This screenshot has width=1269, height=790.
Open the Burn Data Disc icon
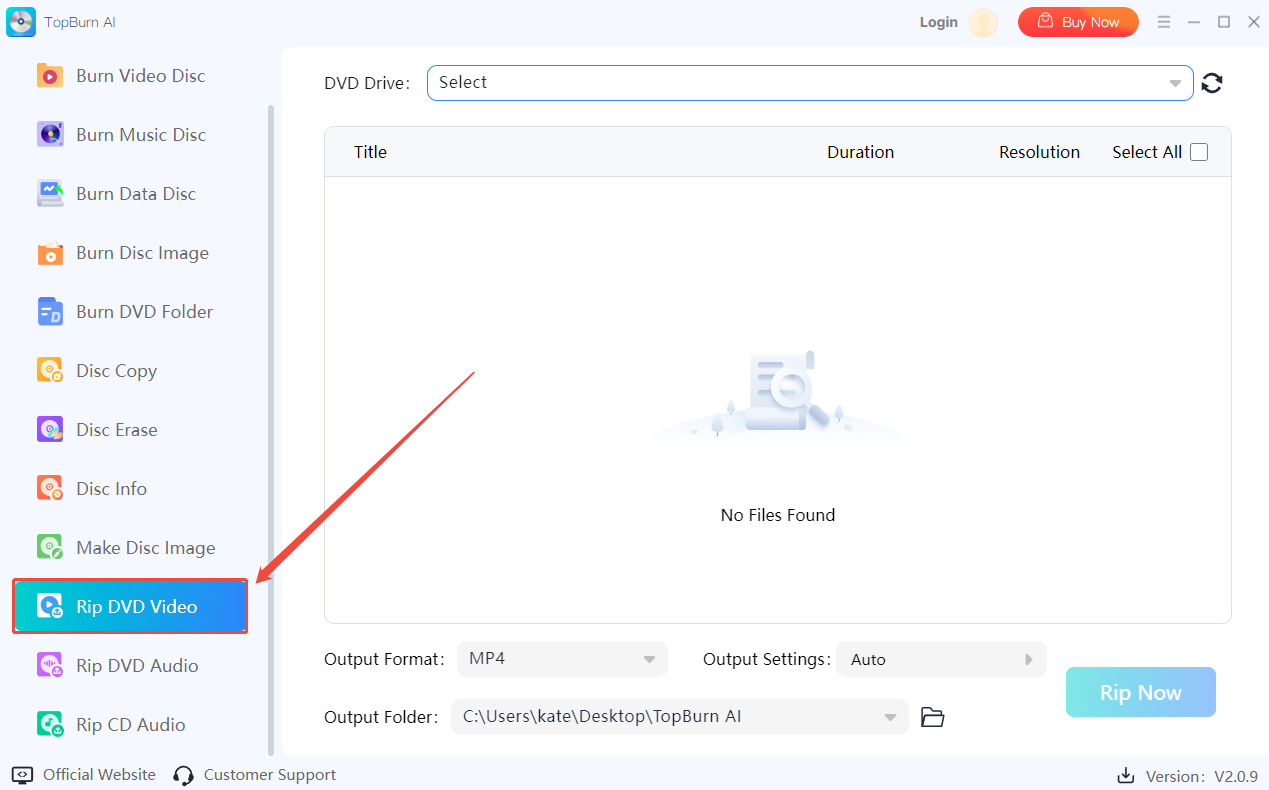50,194
